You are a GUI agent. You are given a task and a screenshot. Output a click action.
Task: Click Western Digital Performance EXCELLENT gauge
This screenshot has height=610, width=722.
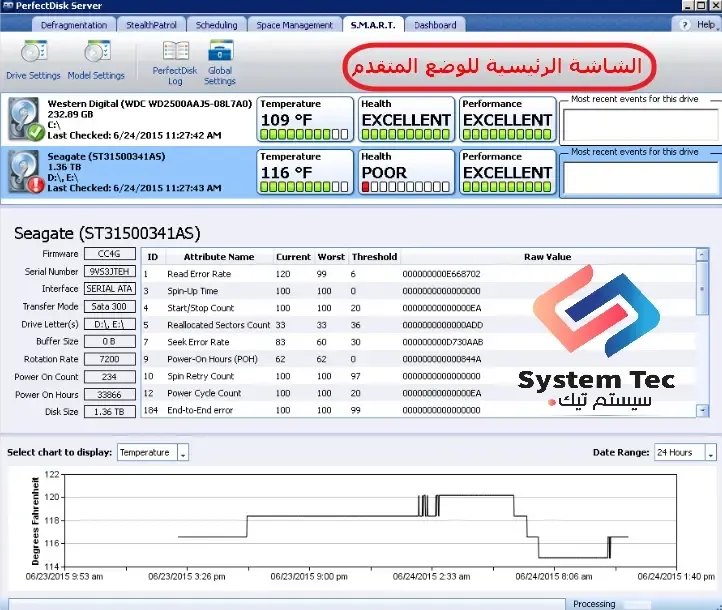click(507, 119)
